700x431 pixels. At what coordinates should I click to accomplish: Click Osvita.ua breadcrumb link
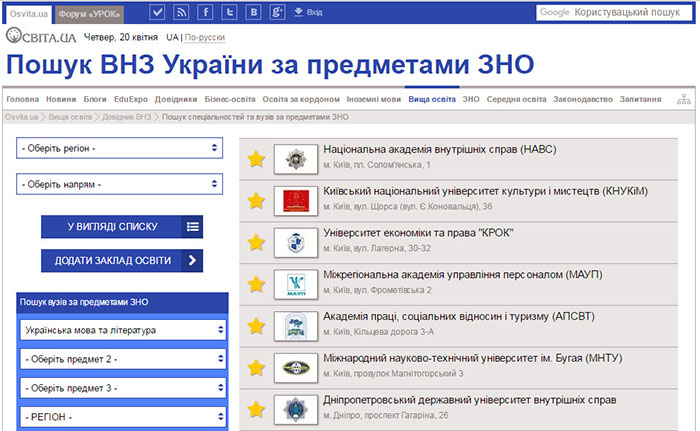coord(21,117)
